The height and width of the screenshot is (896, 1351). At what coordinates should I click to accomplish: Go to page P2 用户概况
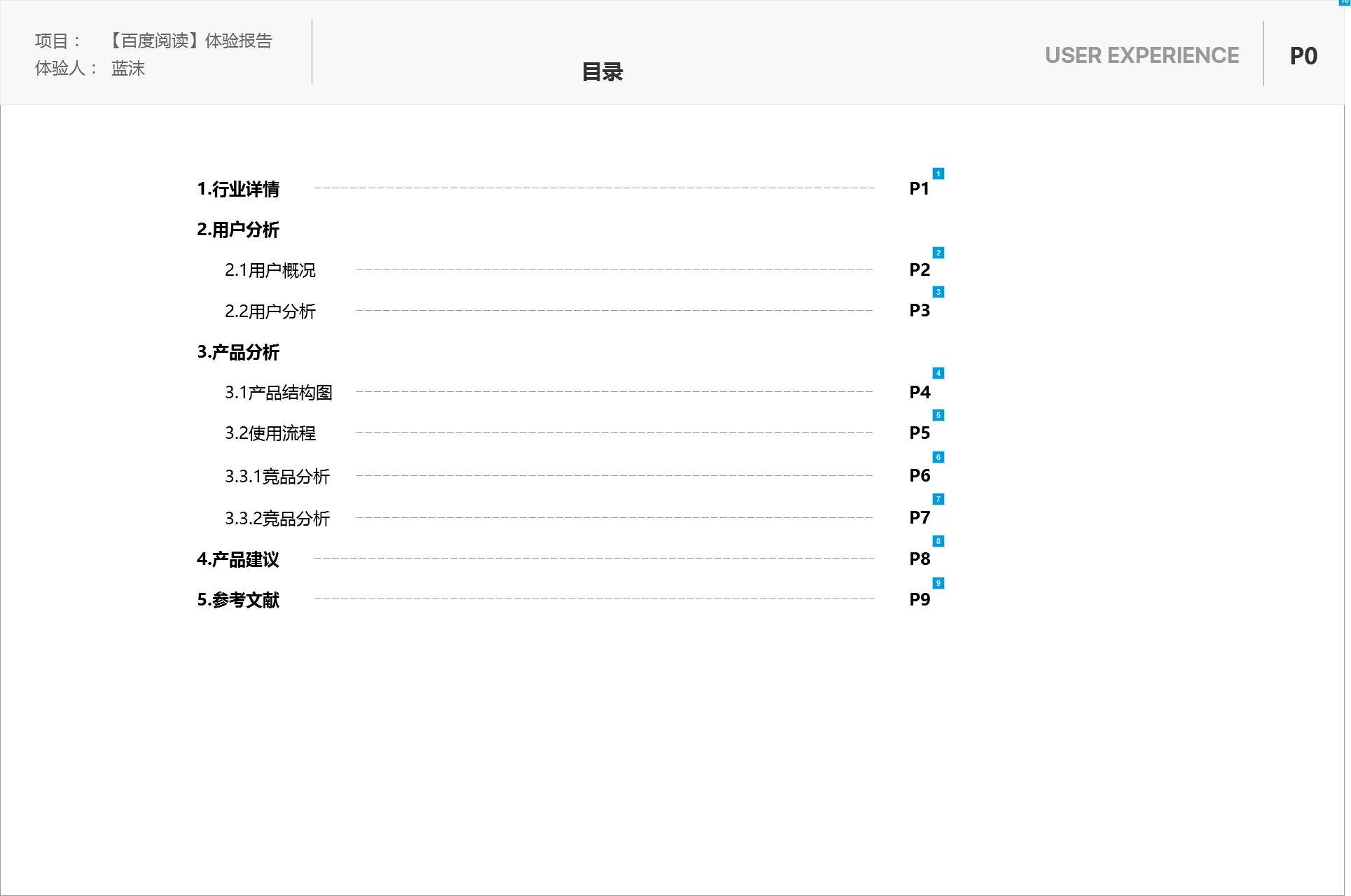[x=919, y=270]
